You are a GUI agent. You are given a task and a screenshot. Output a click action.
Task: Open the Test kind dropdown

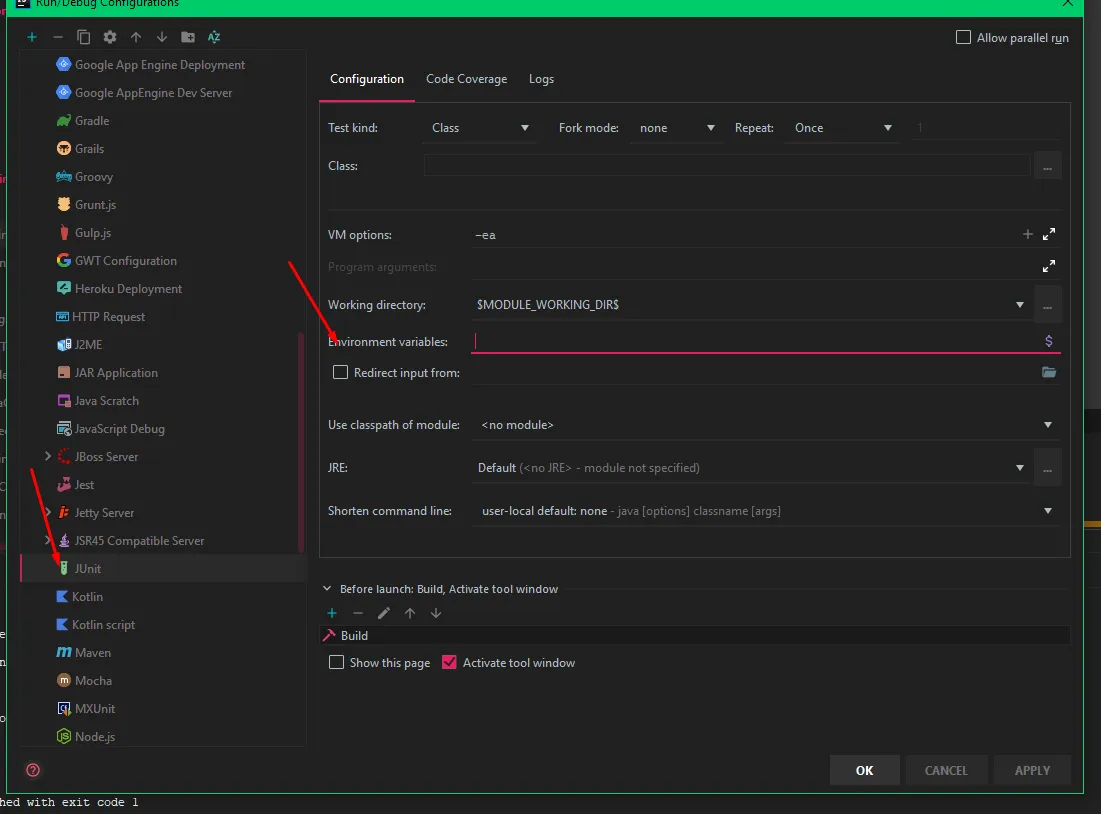(x=480, y=128)
